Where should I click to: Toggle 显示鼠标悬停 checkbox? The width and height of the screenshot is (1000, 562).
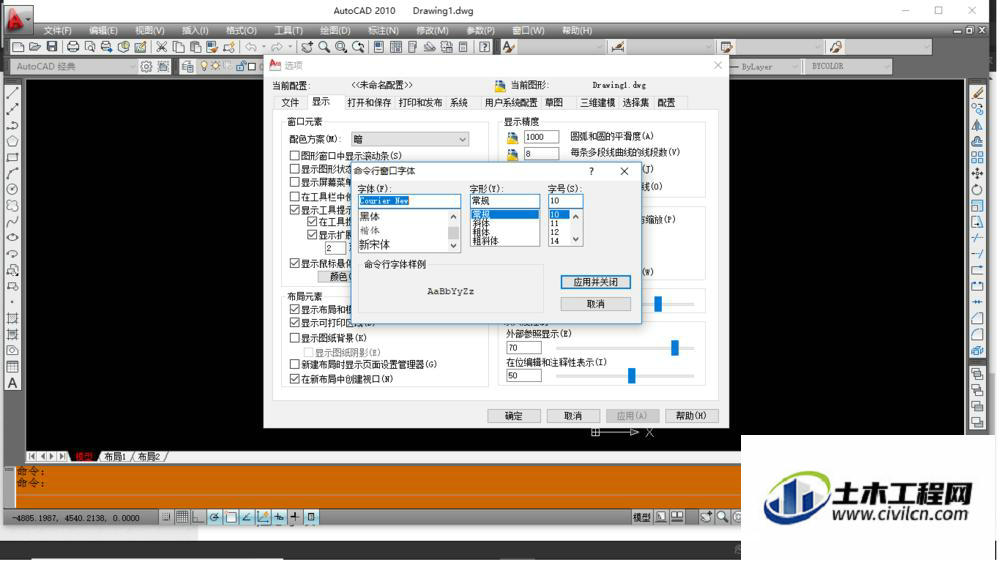click(294, 263)
